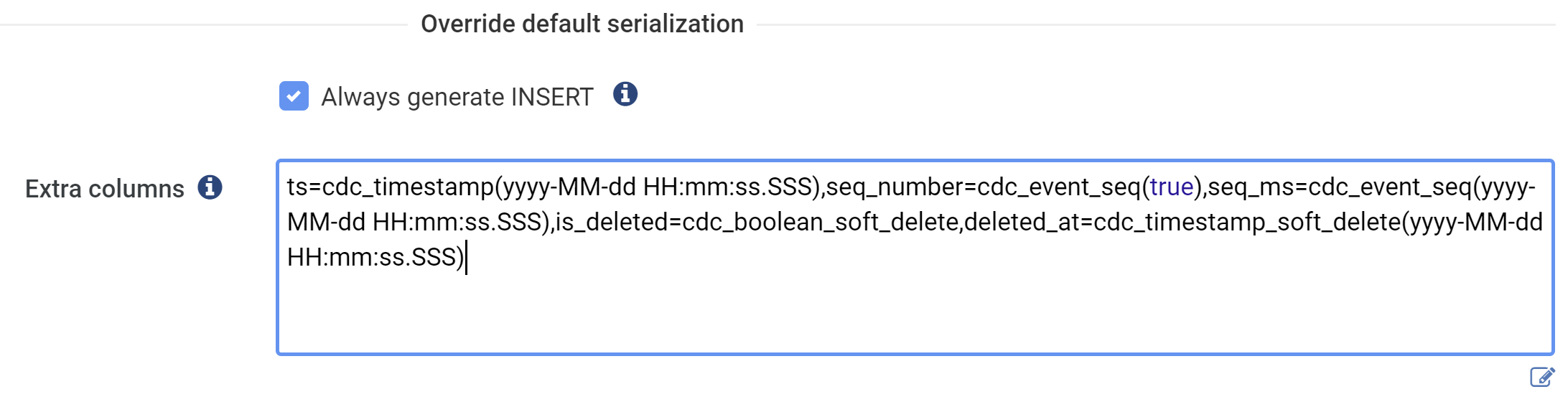1568x397 pixels.
Task: Click 'yyyy-MM-dd' in the first timestamp format
Action: point(569,187)
